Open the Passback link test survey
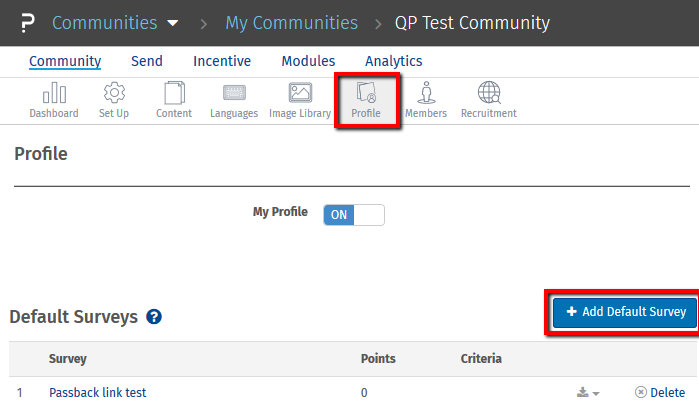The height and width of the screenshot is (420, 699). coord(98,393)
